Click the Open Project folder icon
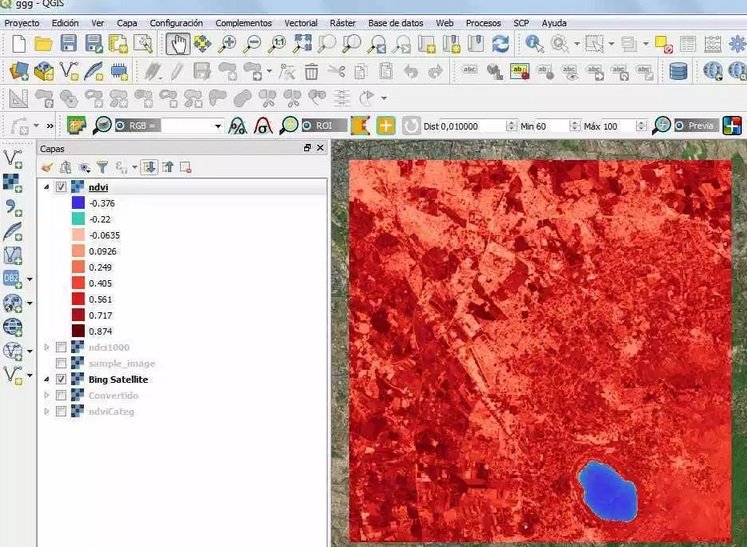747x547 pixels. point(43,43)
